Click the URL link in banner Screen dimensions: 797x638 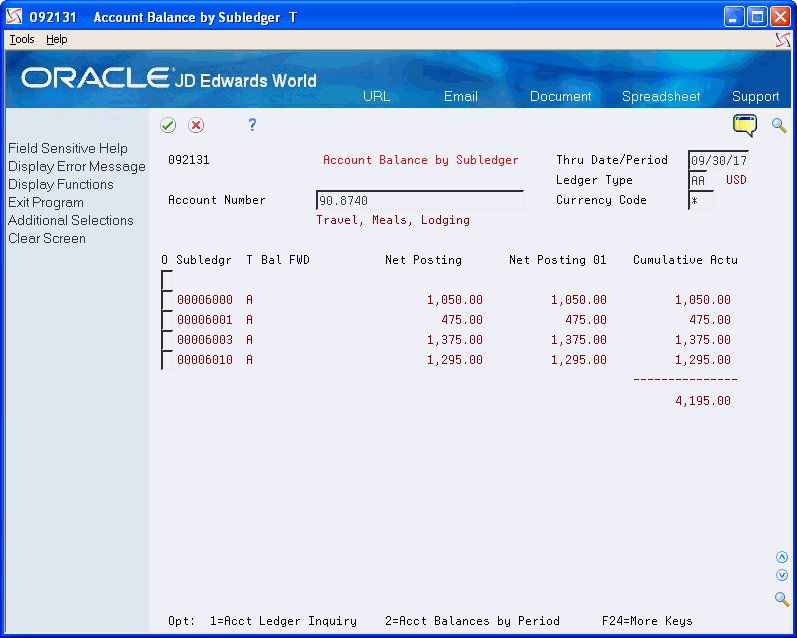pyautogui.click(x=376, y=97)
